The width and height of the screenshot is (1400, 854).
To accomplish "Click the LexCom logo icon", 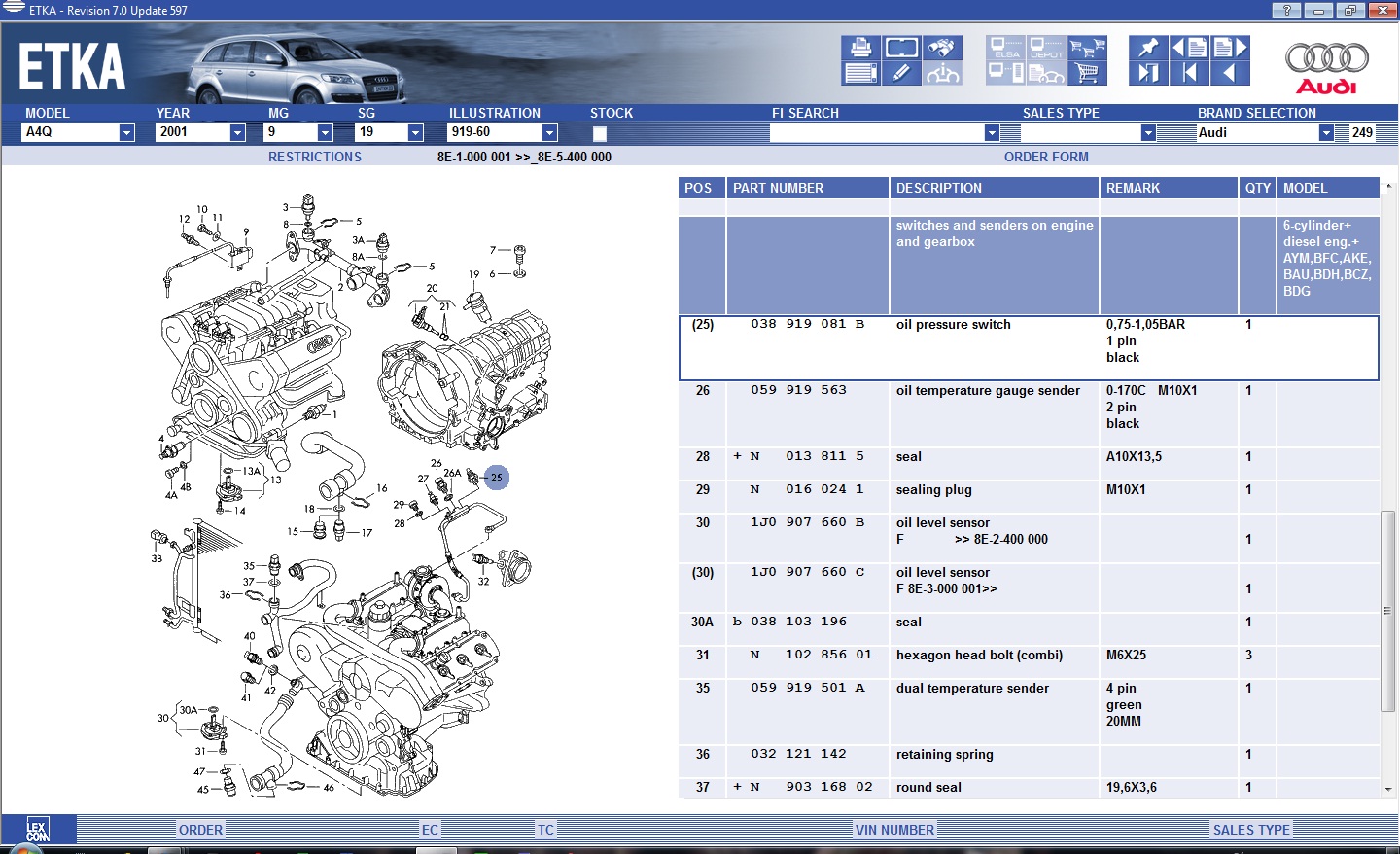I will 38,830.
